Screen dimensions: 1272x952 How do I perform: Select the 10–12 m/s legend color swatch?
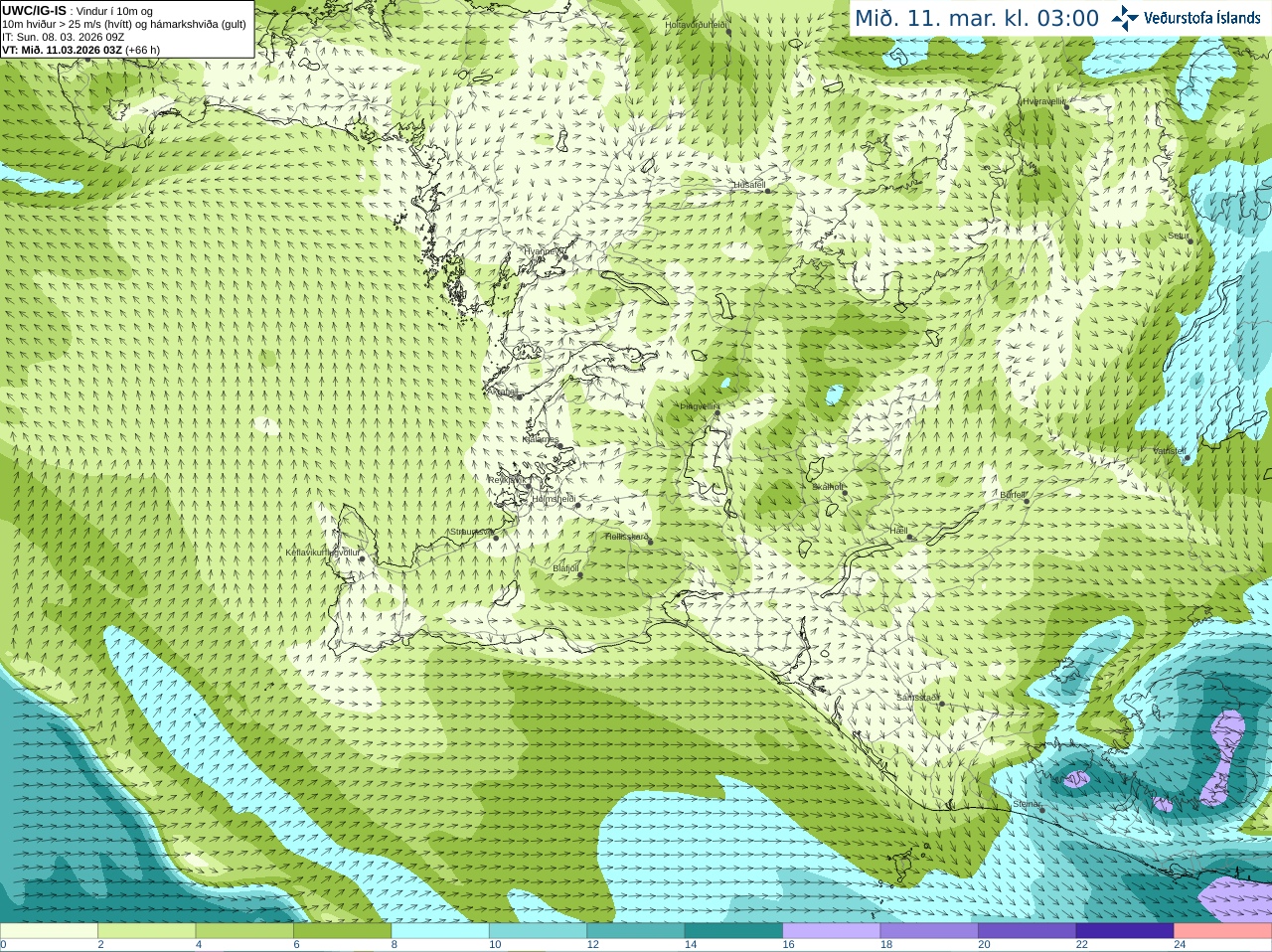point(538,931)
